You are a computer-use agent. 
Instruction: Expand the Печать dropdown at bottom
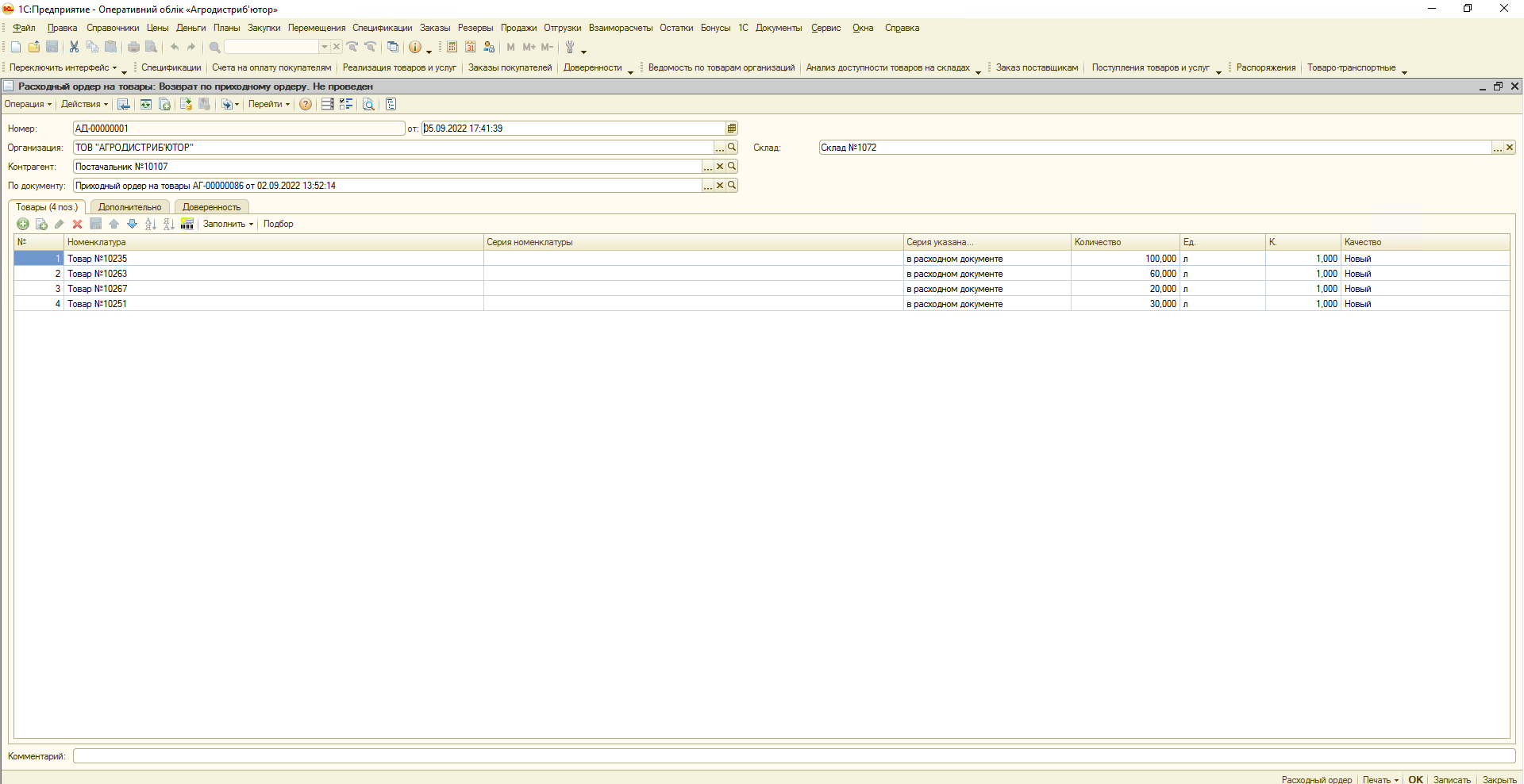1380,779
